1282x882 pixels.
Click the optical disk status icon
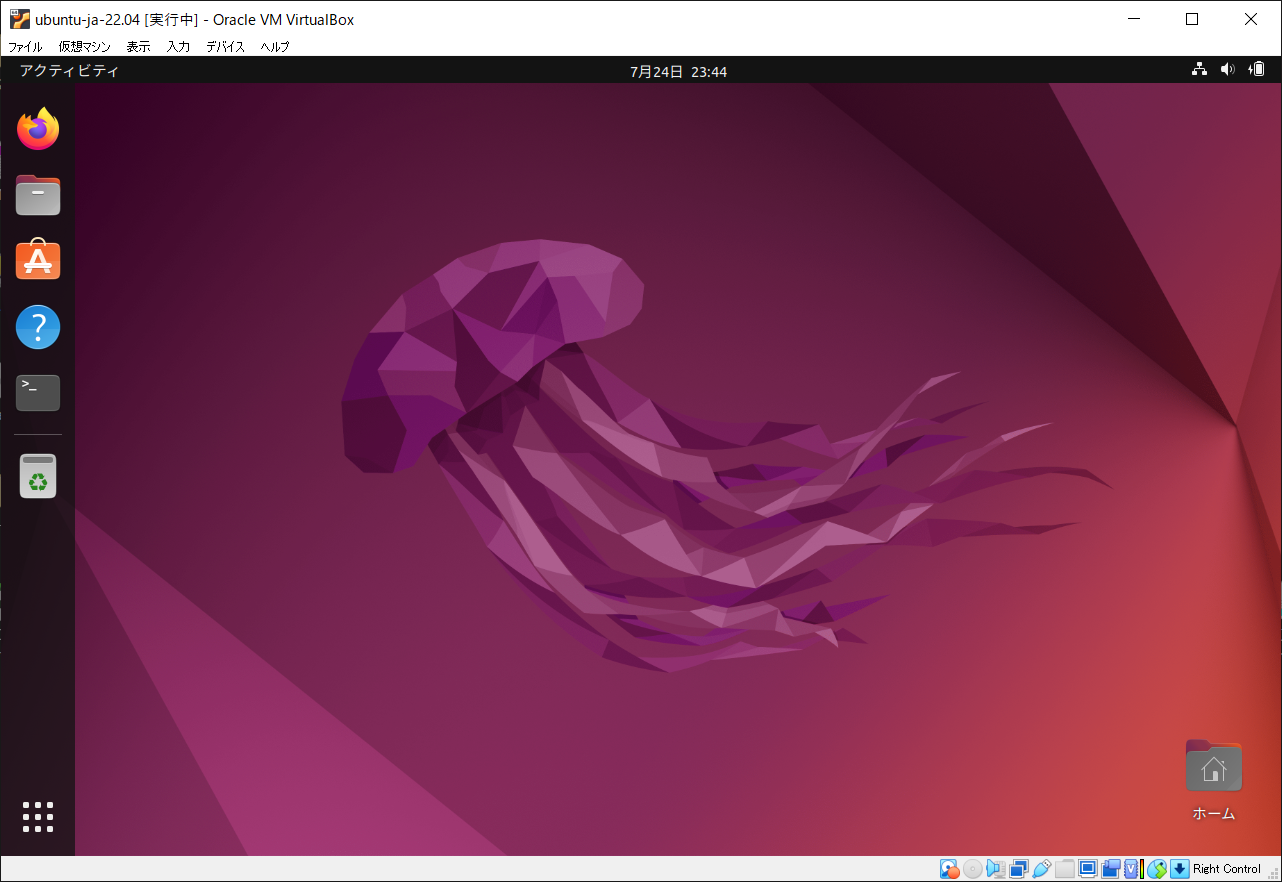[973, 868]
